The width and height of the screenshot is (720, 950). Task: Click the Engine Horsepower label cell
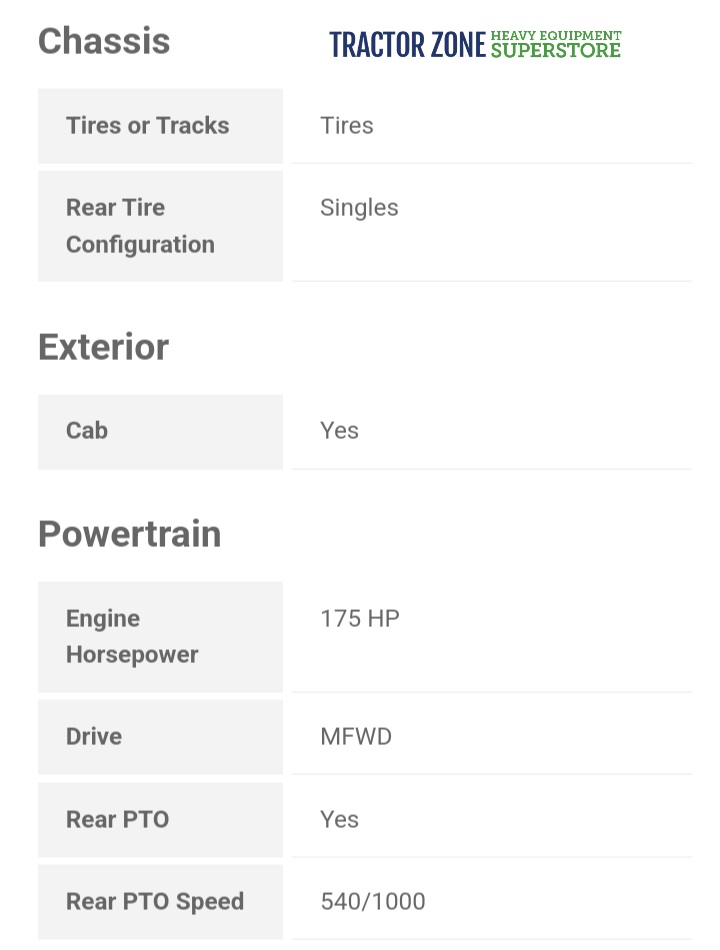[x=132, y=637]
